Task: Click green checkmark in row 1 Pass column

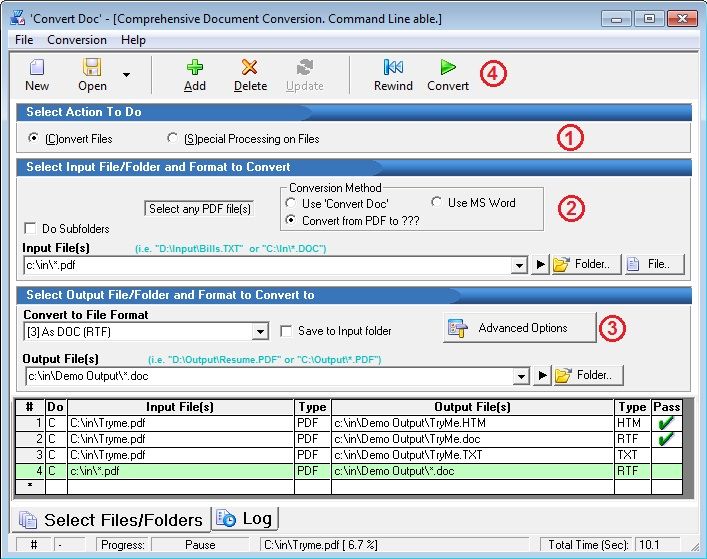Action: click(666, 423)
